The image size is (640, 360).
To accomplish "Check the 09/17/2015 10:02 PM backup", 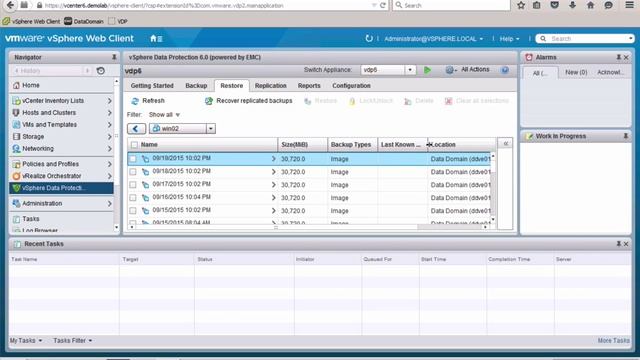I will (133, 185).
